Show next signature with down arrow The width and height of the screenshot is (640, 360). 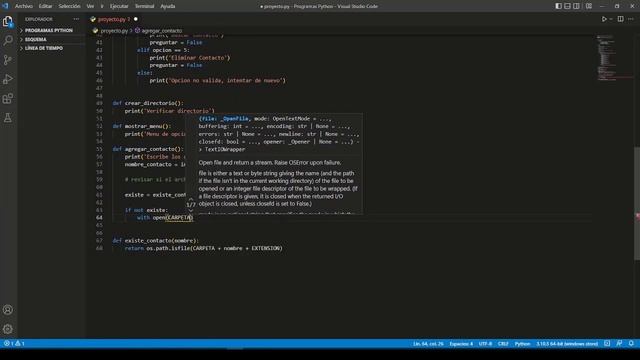click(x=191, y=211)
